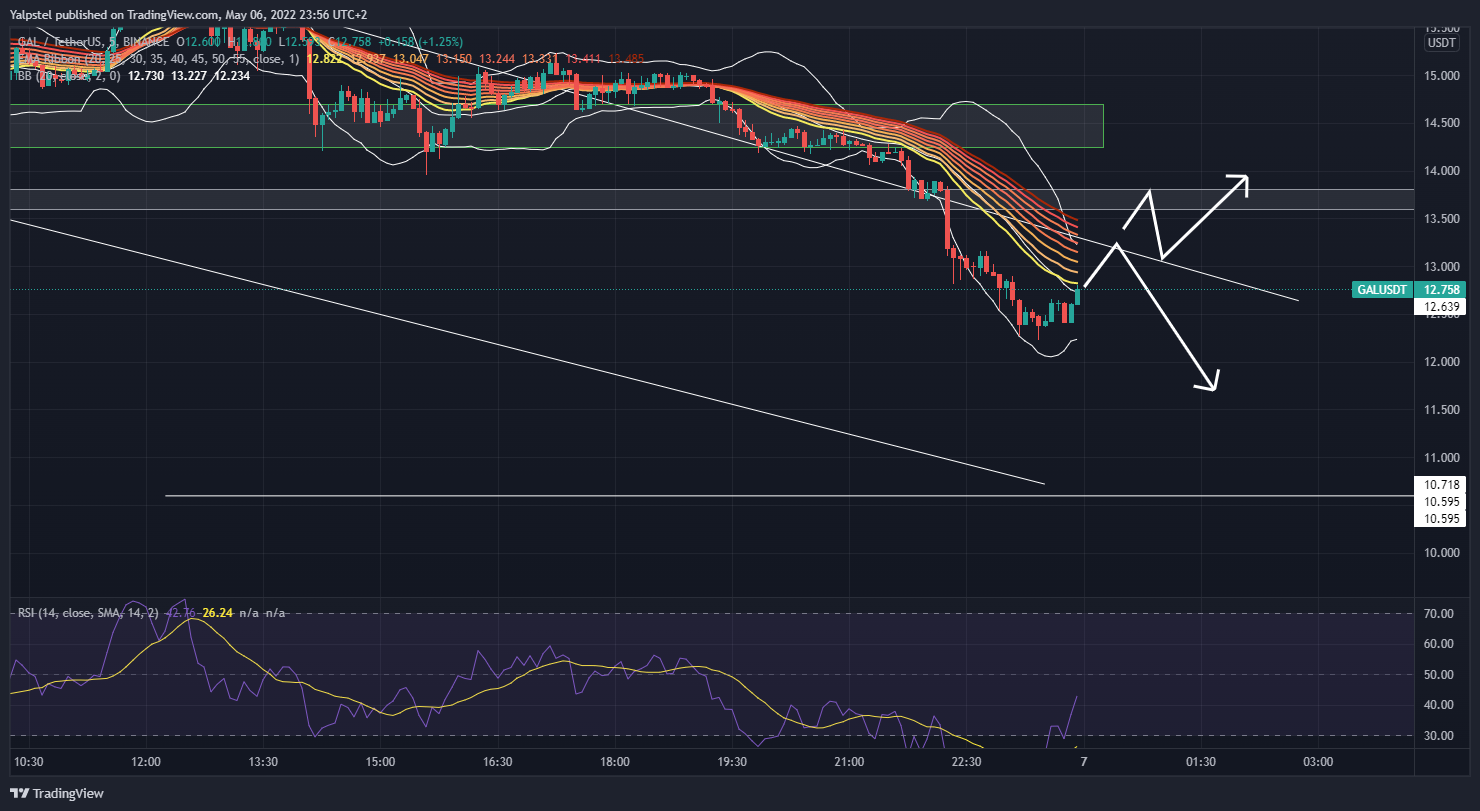Click the yellow 26.24 RSI moving average value

(216, 612)
